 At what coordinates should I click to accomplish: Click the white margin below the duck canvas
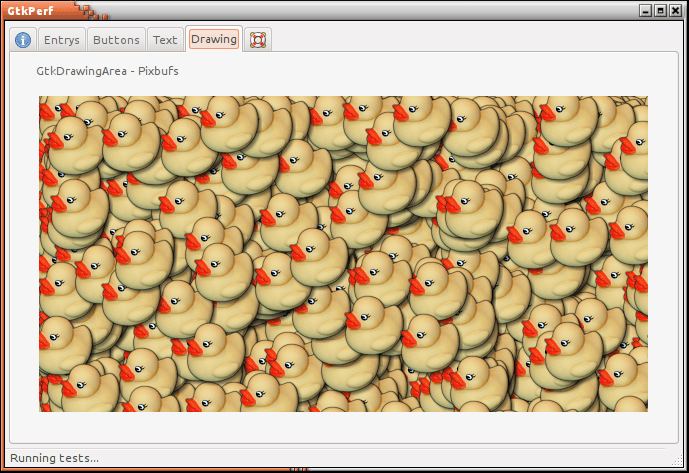(343, 426)
